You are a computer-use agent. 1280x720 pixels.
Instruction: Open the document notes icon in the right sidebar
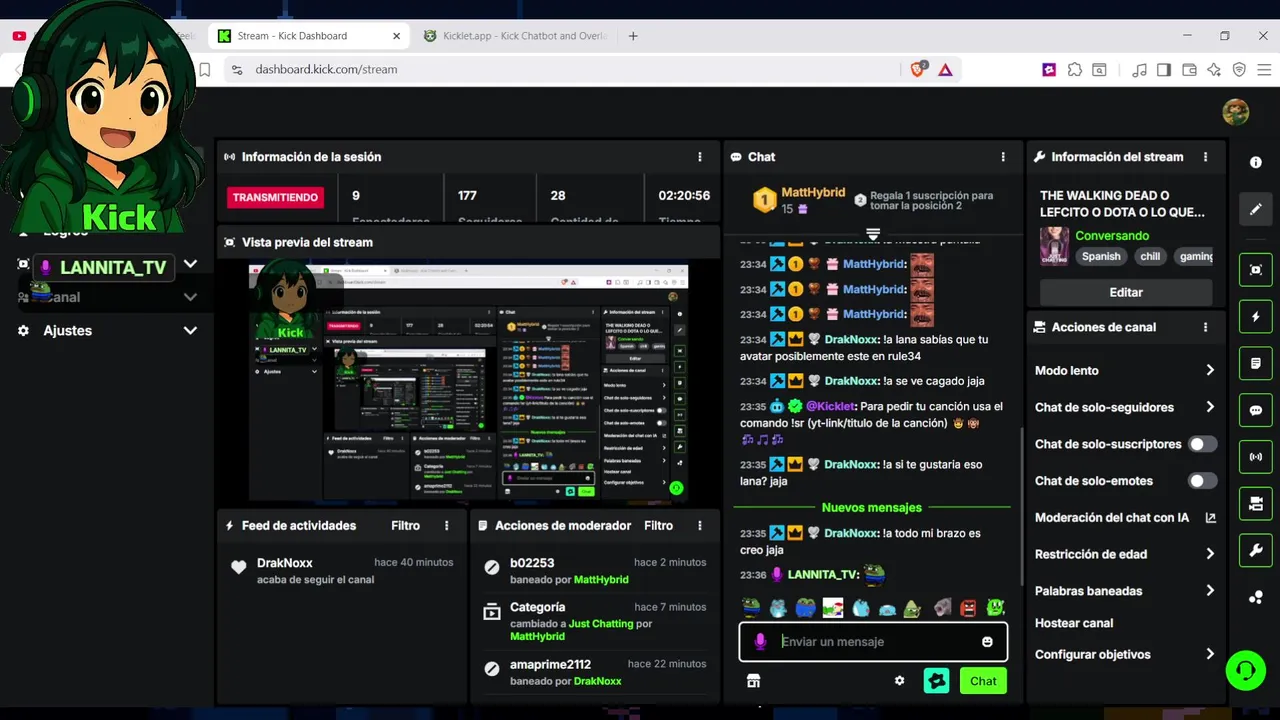(x=1256, y=363)
